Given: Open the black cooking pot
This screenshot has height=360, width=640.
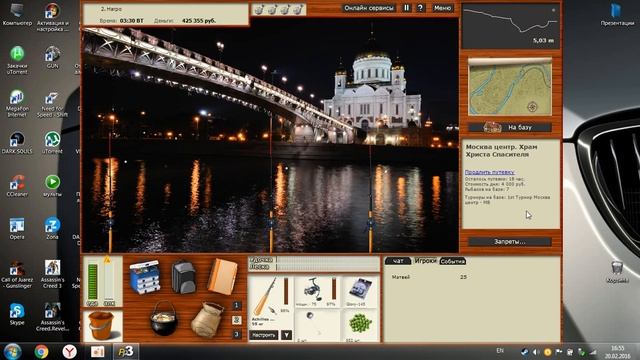Looking at the screenshot, I should coord(163,319).
